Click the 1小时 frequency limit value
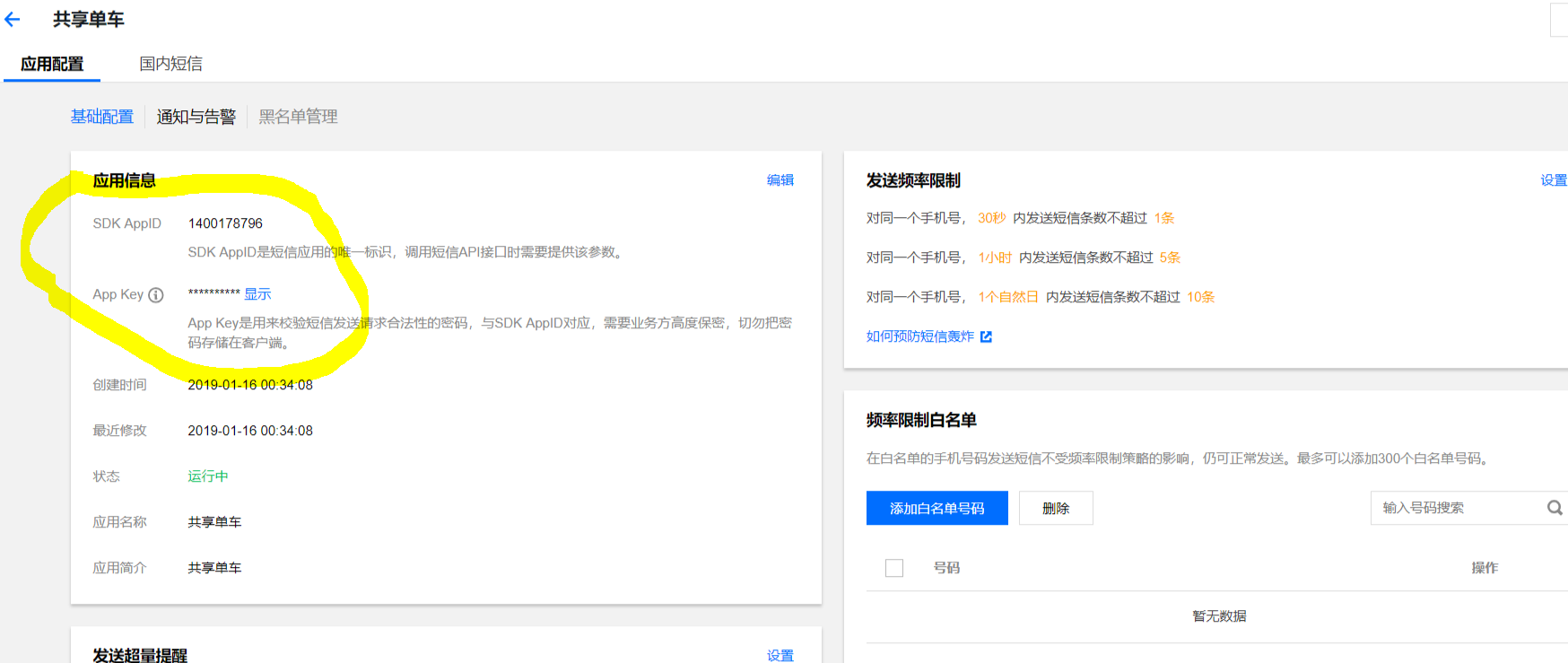The width and height of the screenshot is (1568, 663). tap(995, 257)
